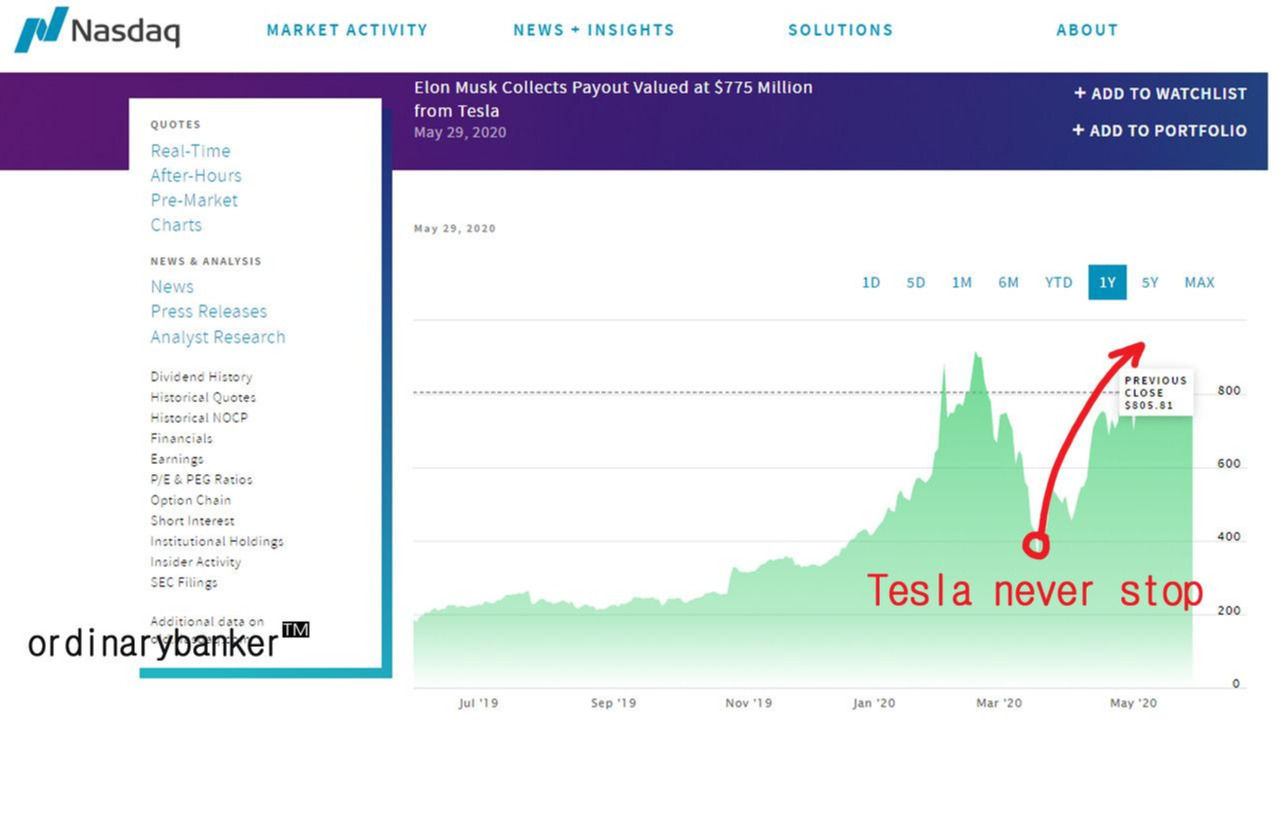
Task: Open Analyst Research
Action: tap(218, 337)
